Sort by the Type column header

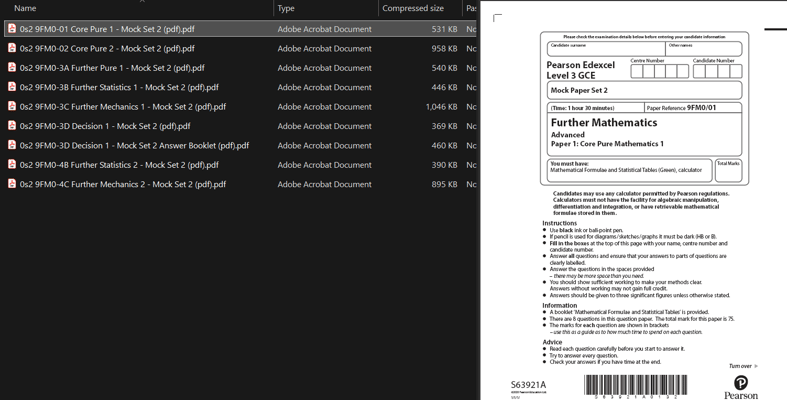click(x=286, y=8)
